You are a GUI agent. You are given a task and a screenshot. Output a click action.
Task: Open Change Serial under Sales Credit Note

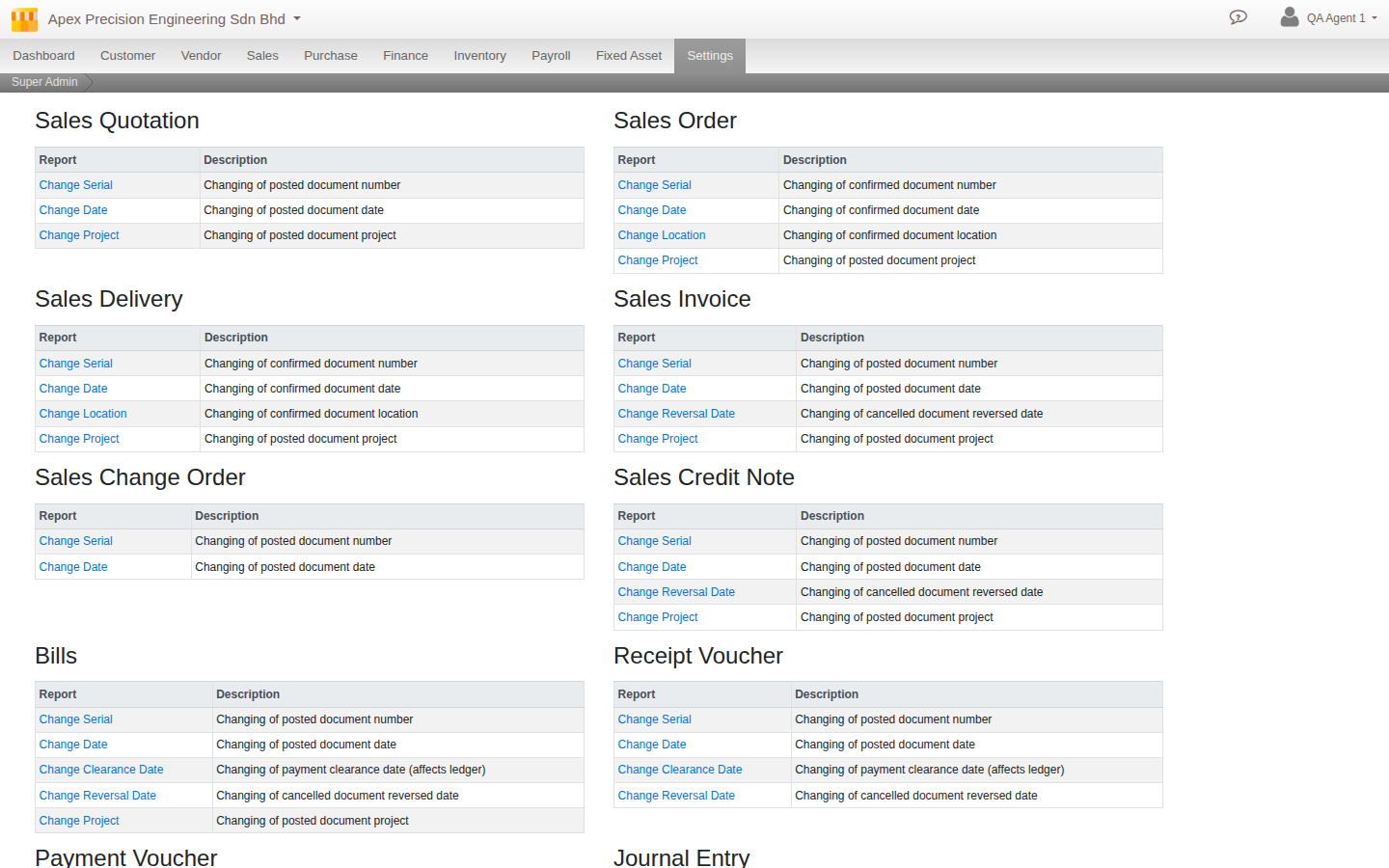tap(655, 541)
